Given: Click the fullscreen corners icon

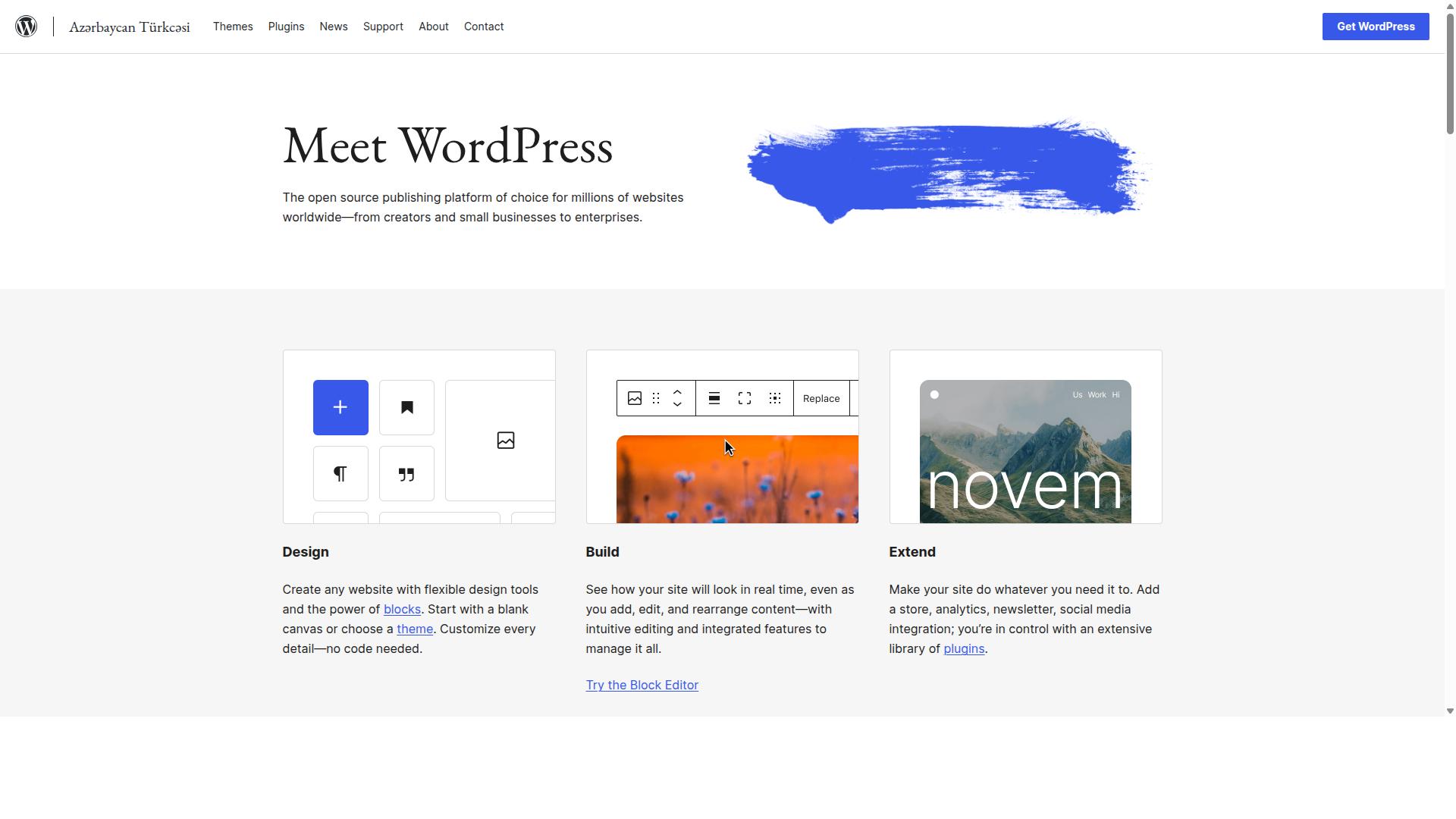Looking at the screenshot, I should pyautogui.click(x=745, y=398).
